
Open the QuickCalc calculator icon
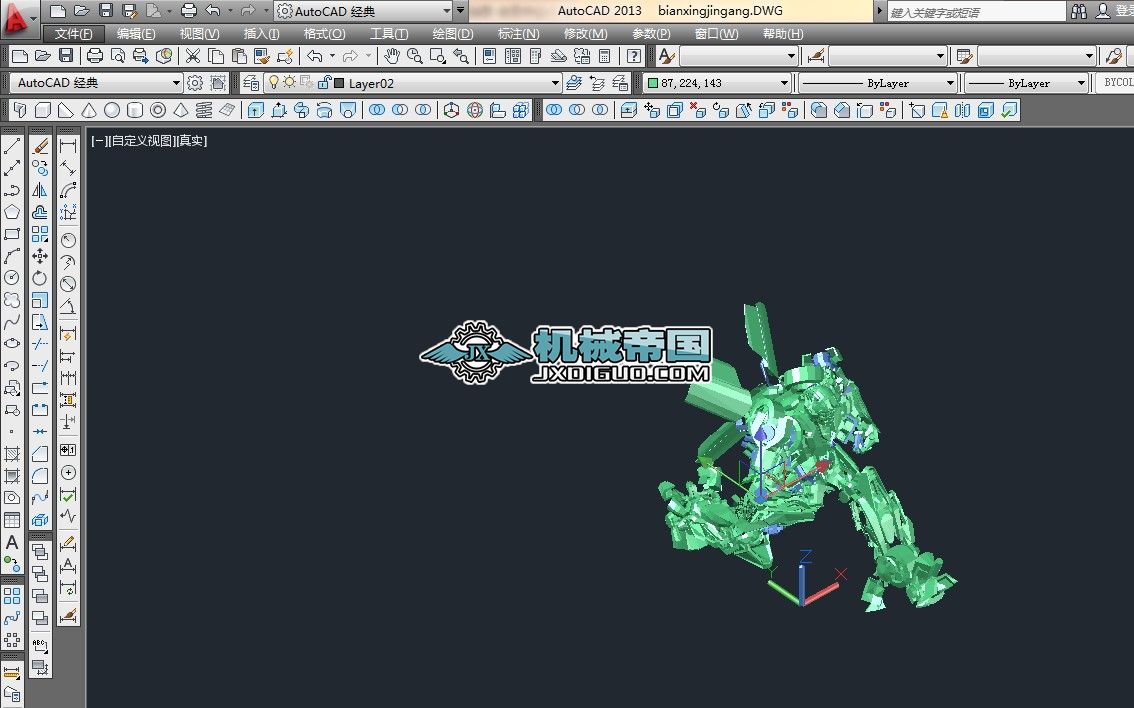pyautogui.click(x=605, y=56)
